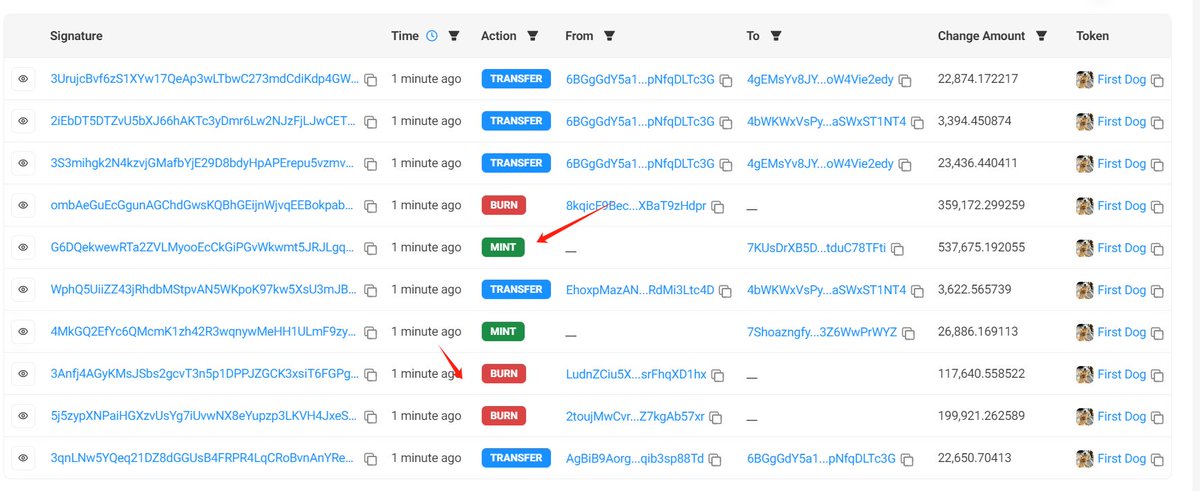Copy the 3Anfj4AGyKMsJSbs2 signature
The height and width of the screenshot is (491, 1200).
pos(370,375)
